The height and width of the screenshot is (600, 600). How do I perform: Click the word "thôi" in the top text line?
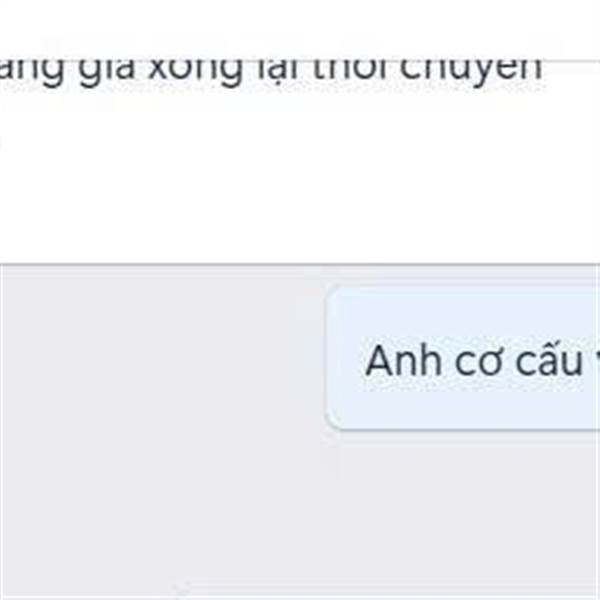(x=349, y=70)
